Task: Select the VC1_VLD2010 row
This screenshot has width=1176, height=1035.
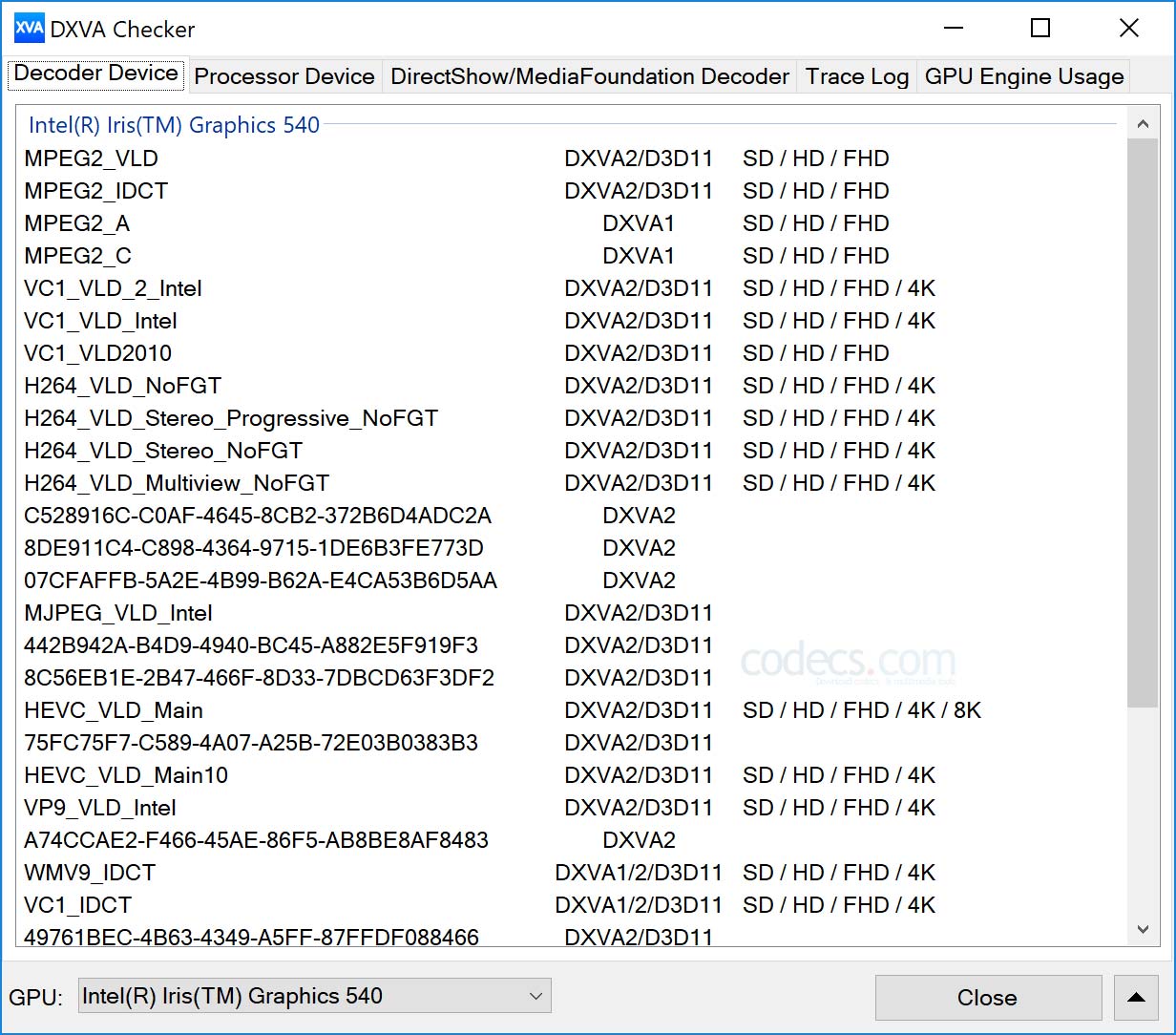Action: point(571,353)
